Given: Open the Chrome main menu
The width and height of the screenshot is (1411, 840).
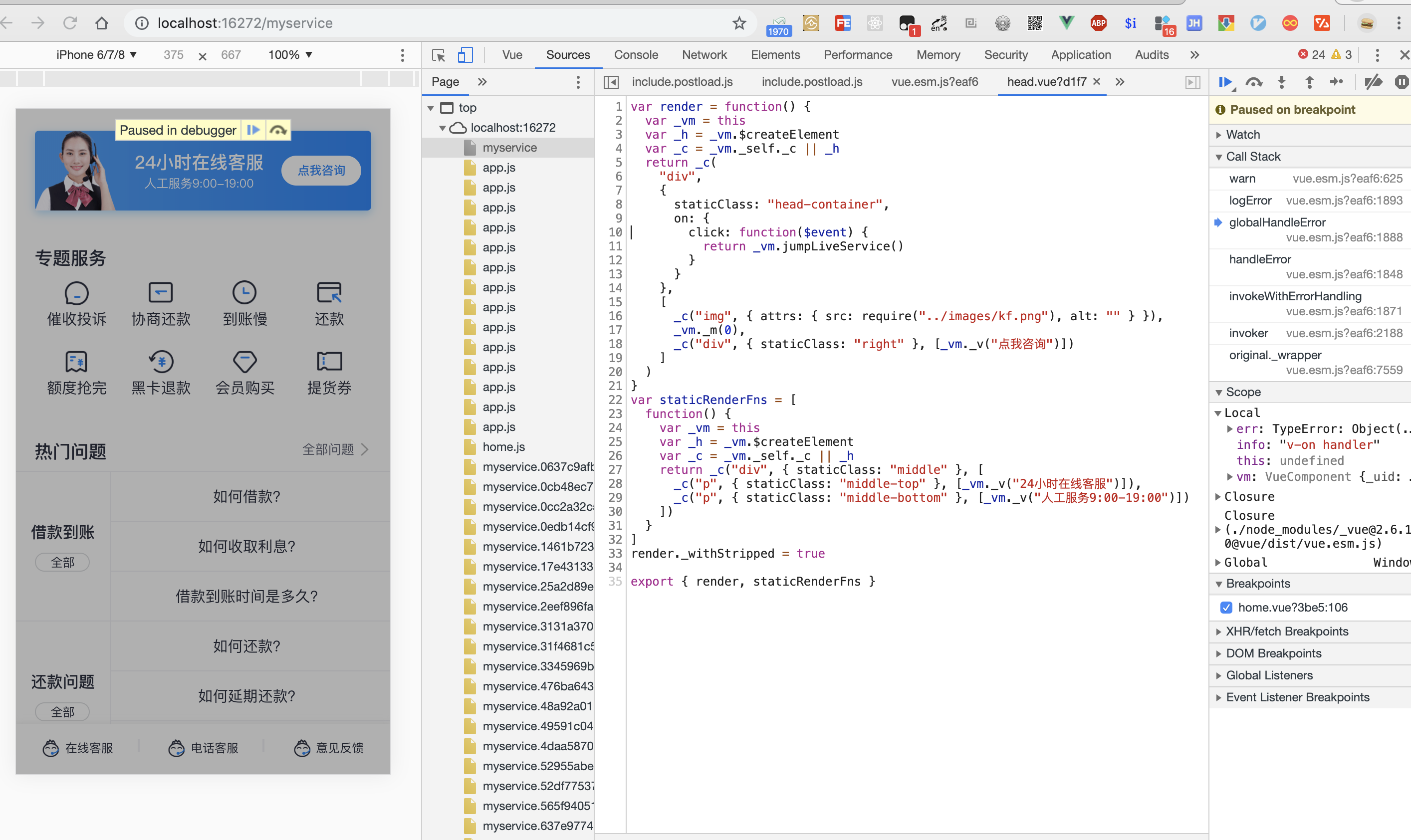Looking at the screenshot, I should tap(1399, 23).
